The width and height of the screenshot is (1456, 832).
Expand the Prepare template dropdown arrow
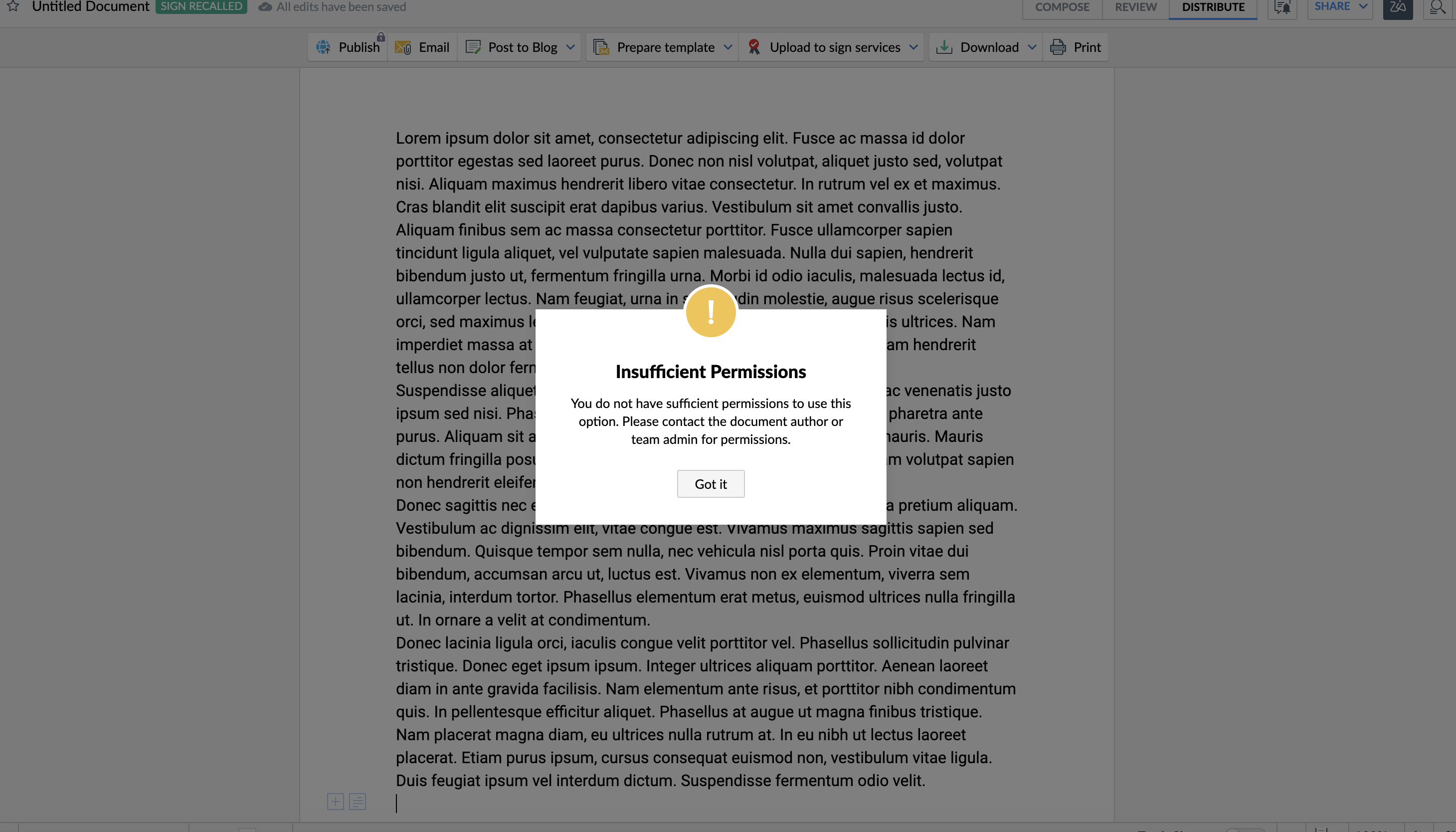[728, 47]
